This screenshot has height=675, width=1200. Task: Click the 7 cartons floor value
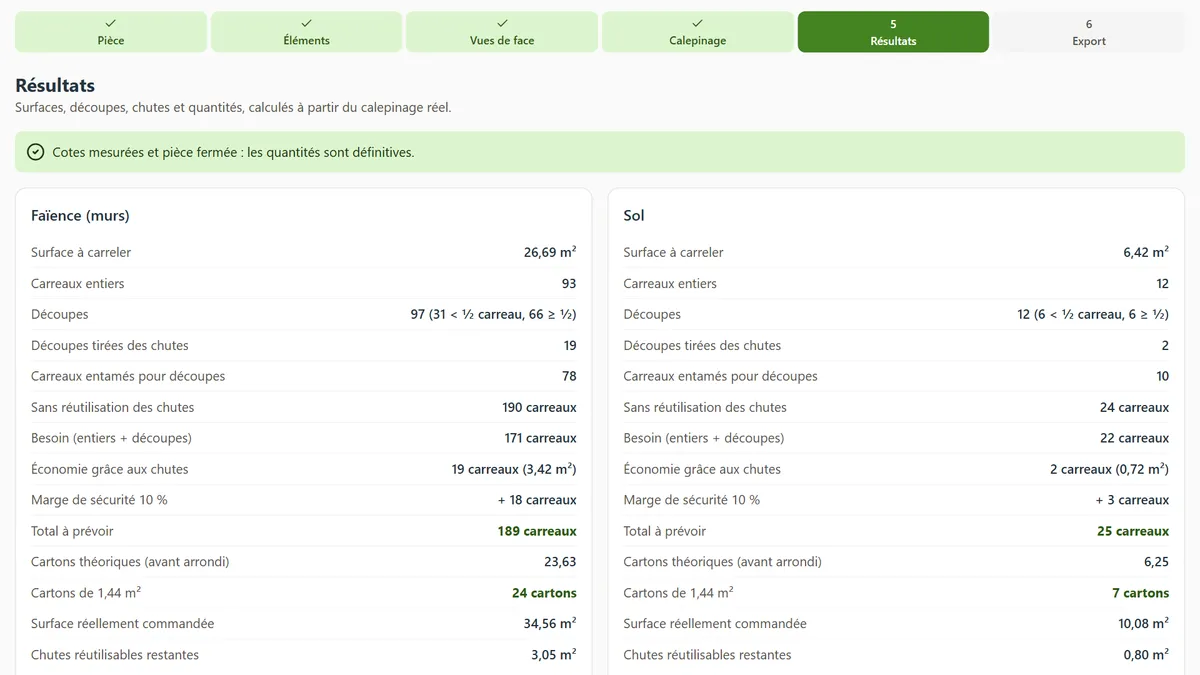point(1140,593)
